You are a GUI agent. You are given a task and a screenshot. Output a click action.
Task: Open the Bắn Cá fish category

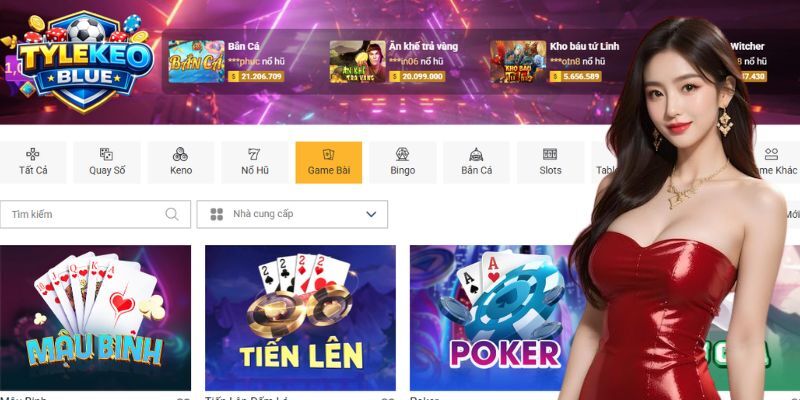click(x=477, y=163)
